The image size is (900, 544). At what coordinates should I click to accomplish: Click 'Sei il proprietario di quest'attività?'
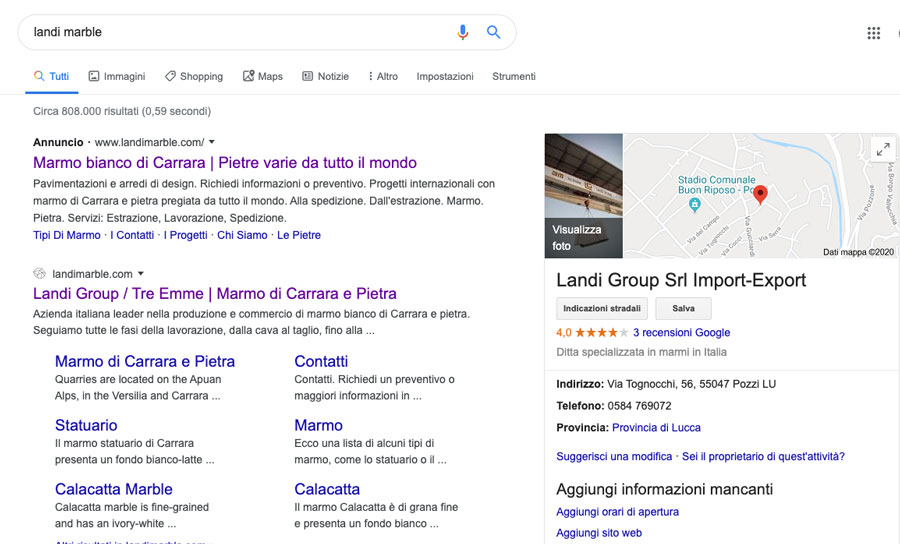[763, 456]
